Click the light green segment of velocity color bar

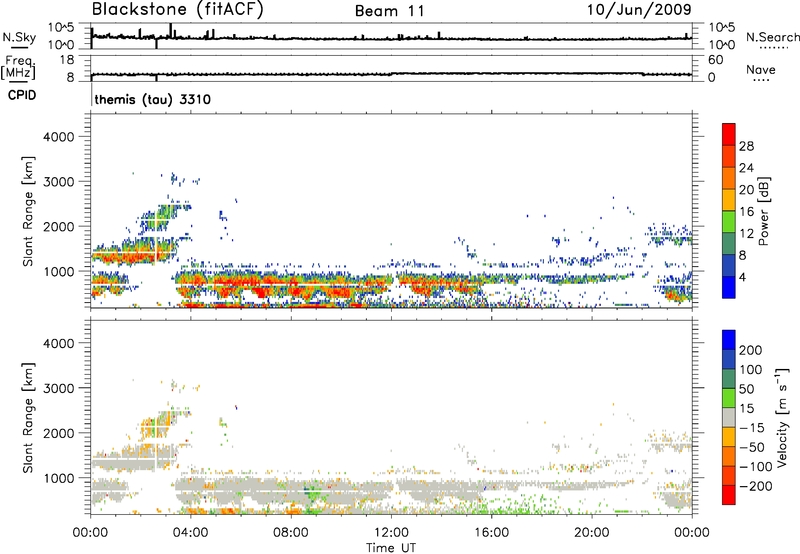729,398
